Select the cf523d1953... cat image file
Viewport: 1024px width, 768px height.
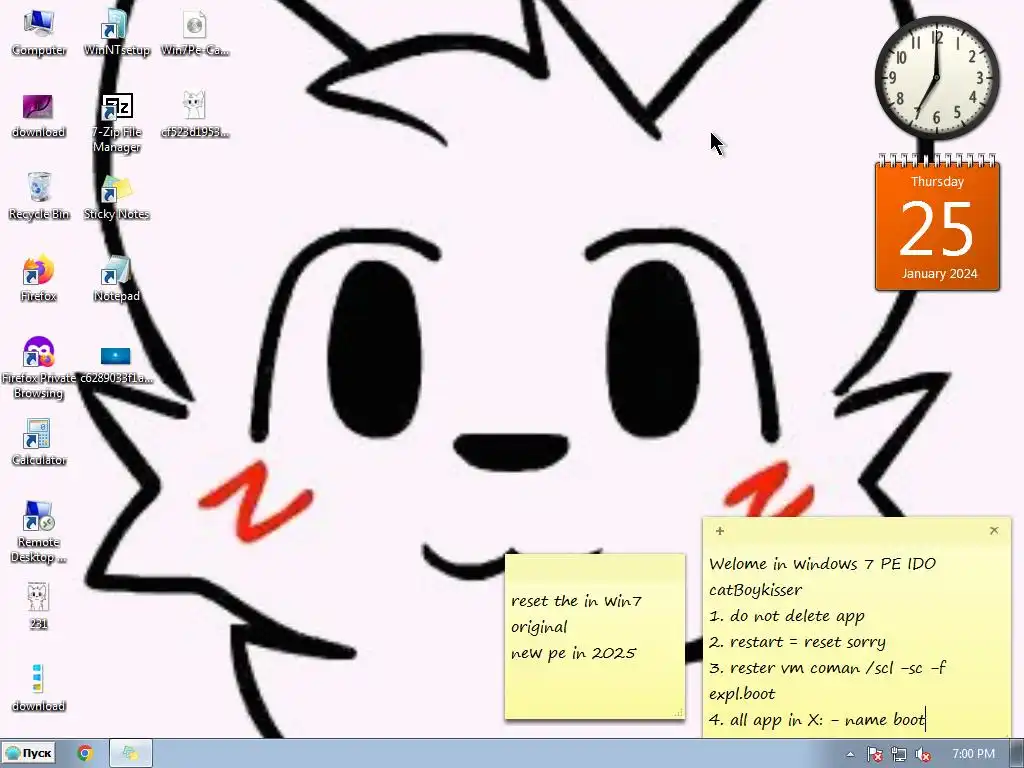195,116
